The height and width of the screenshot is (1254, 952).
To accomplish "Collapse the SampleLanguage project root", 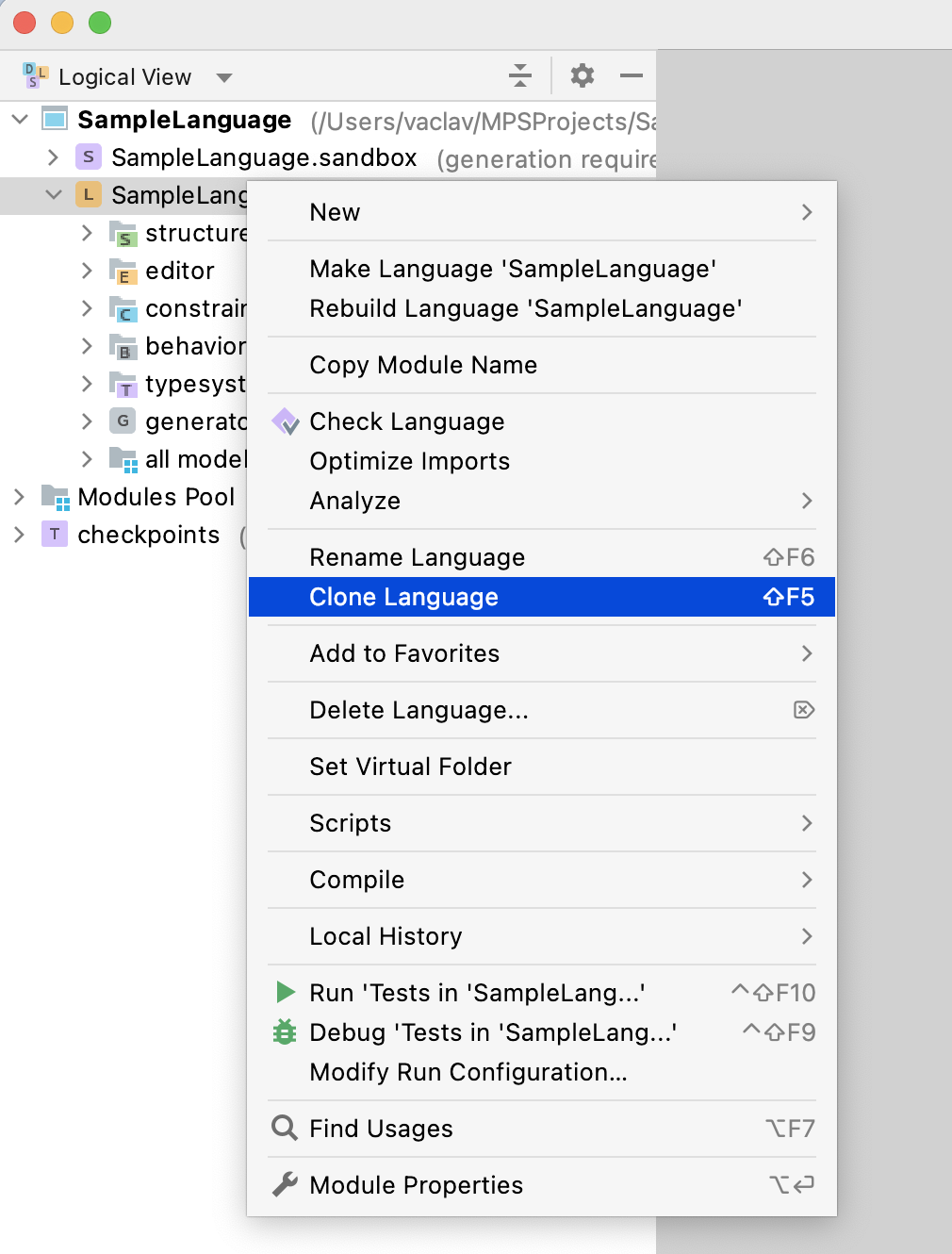I will click(20, 119).
